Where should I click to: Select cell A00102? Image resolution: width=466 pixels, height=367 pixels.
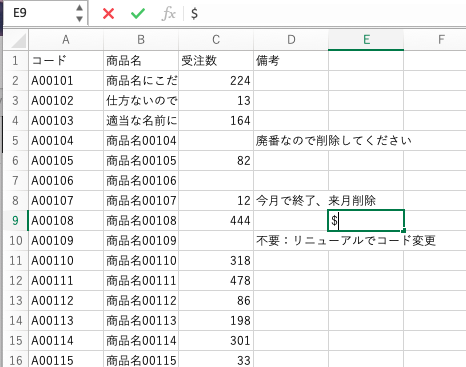[66, 101]
